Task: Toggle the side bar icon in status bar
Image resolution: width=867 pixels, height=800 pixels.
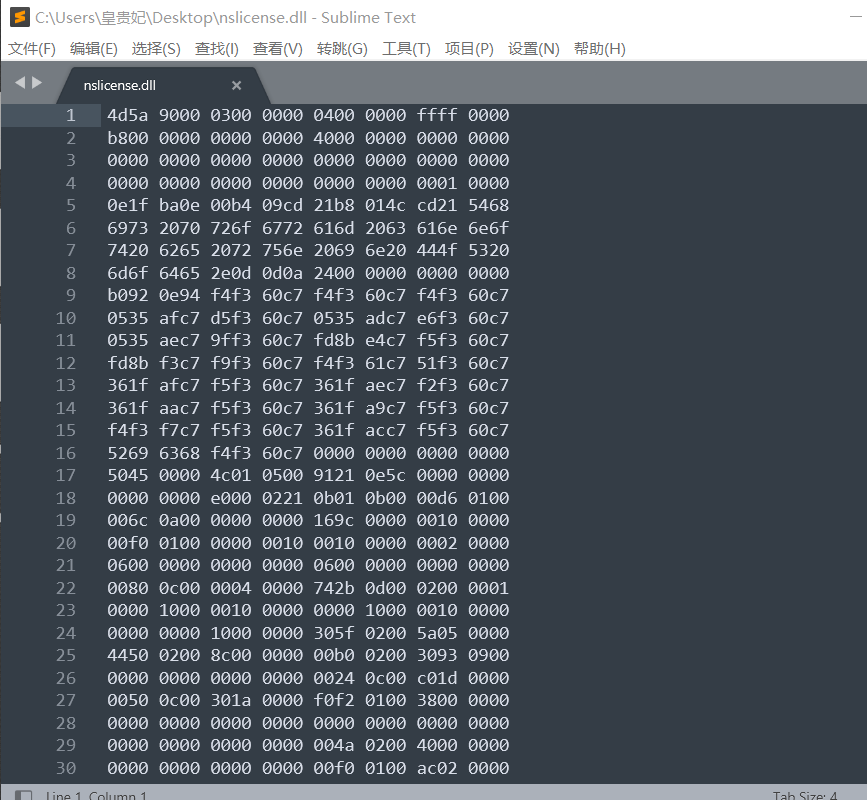Action: click(23, 795)
